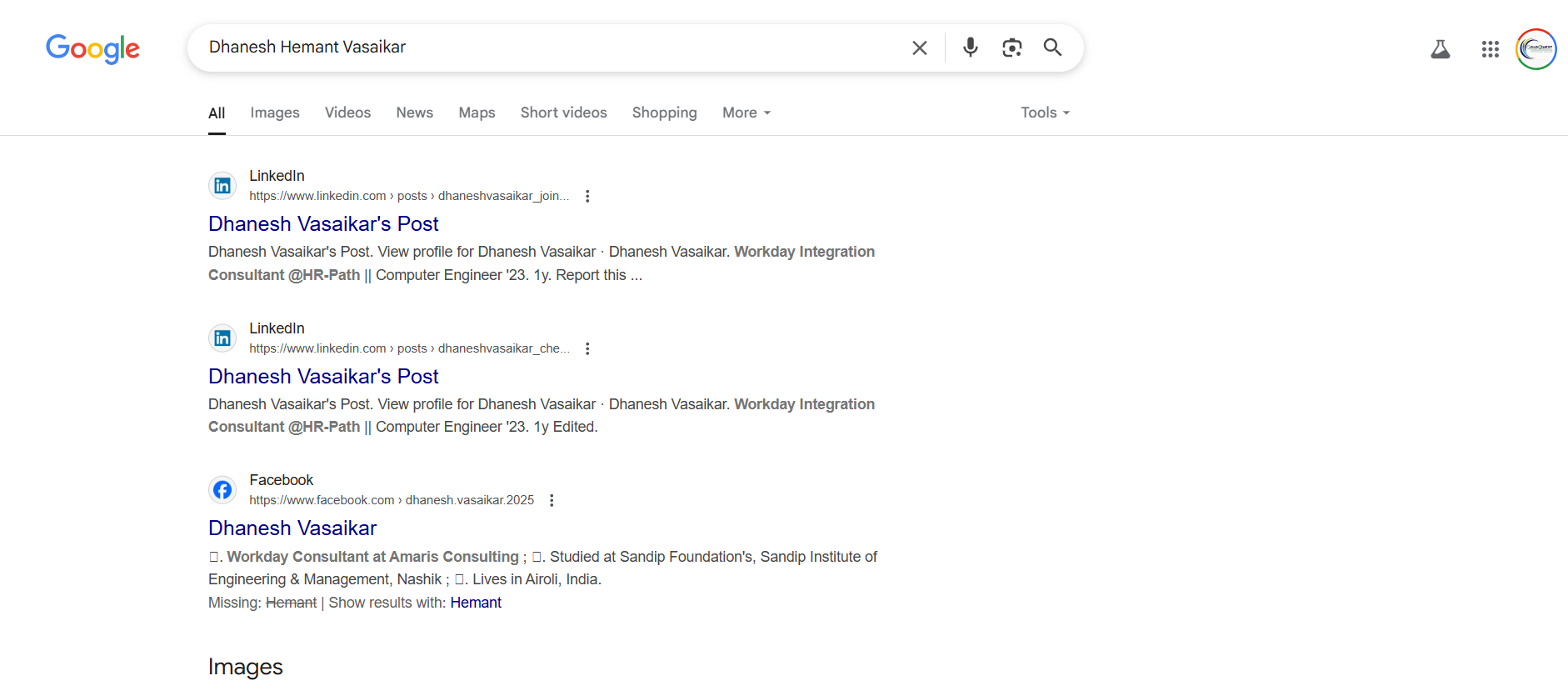This screenshot has width=1568, height=696.
Task: Open options for first LinkedIn result
Action: [587, 196]
